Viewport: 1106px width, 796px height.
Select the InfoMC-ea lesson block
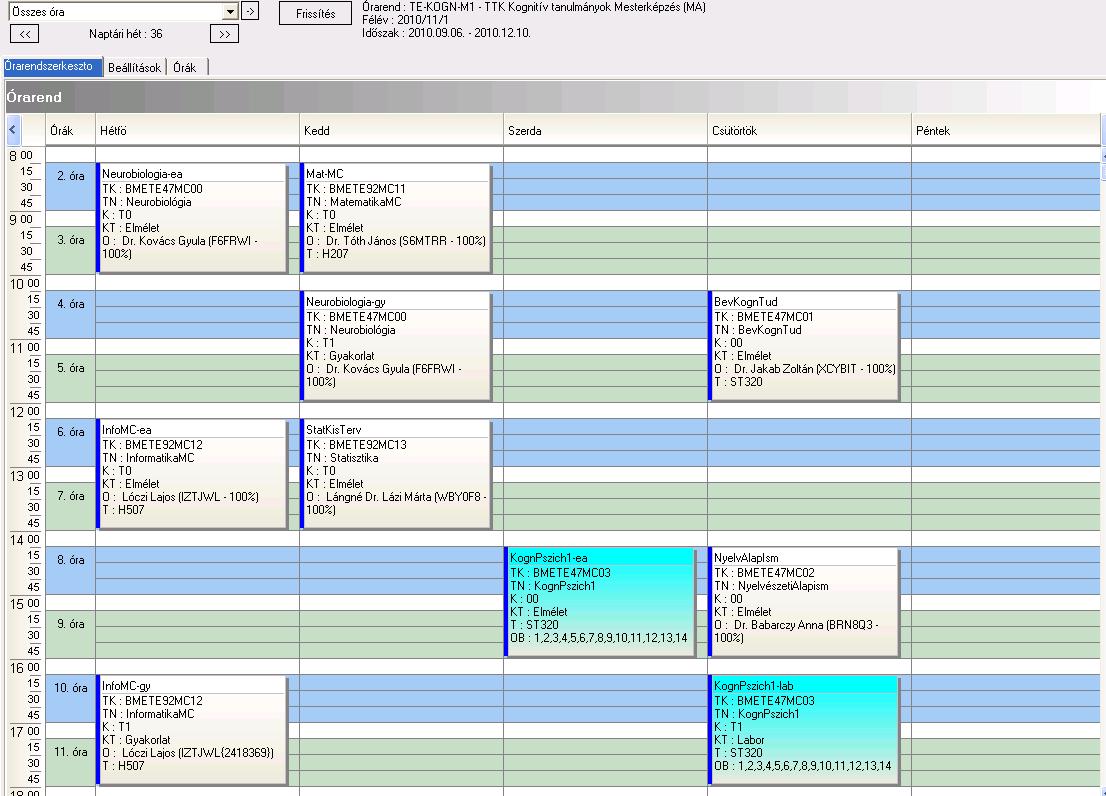192,474
